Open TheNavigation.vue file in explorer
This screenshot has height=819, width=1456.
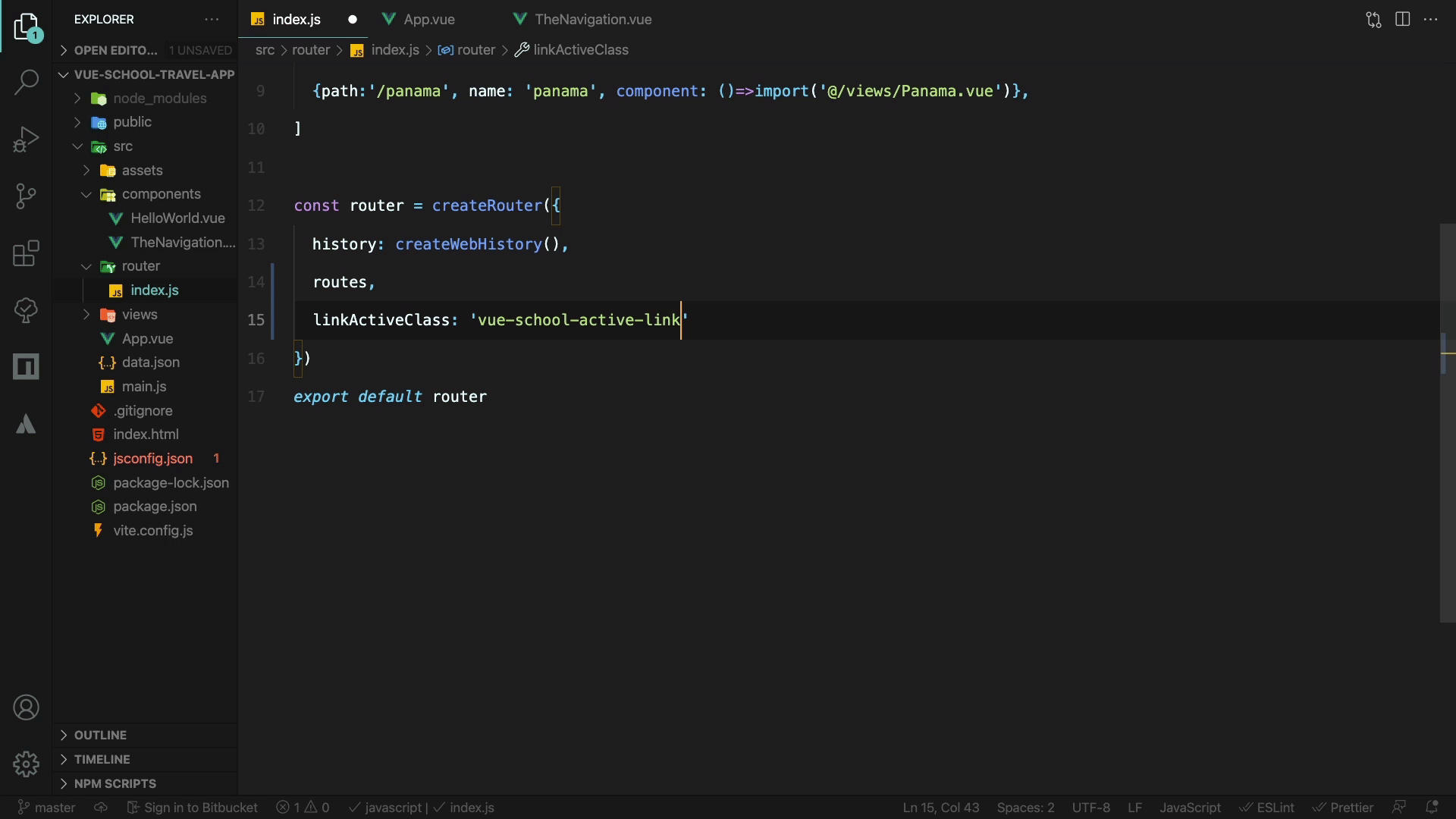[146, 243]
